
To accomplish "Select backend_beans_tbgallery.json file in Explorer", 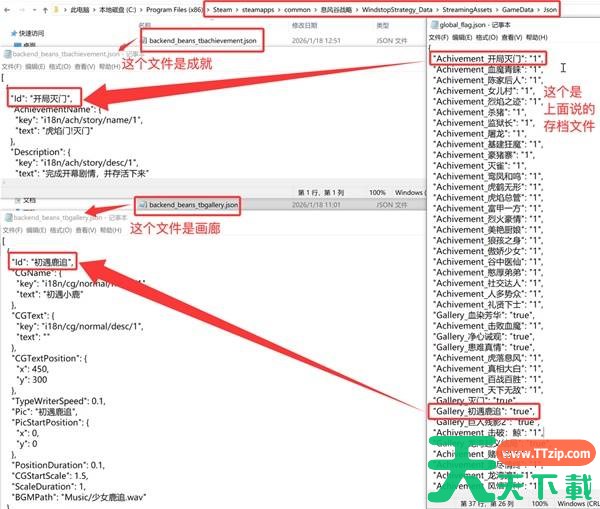I will [x=194, y=205].
